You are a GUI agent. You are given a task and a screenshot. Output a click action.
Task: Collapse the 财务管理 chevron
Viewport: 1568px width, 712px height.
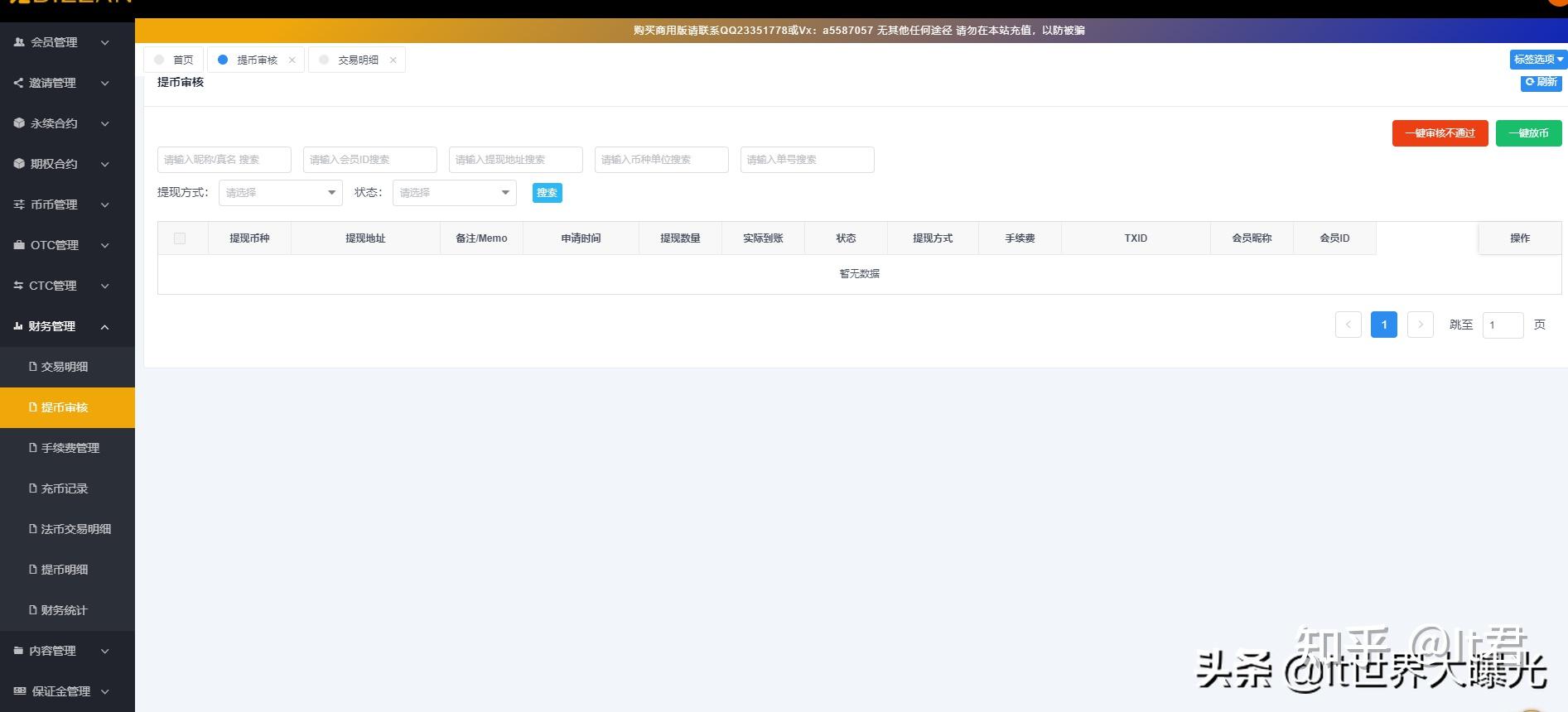(105, 326)
